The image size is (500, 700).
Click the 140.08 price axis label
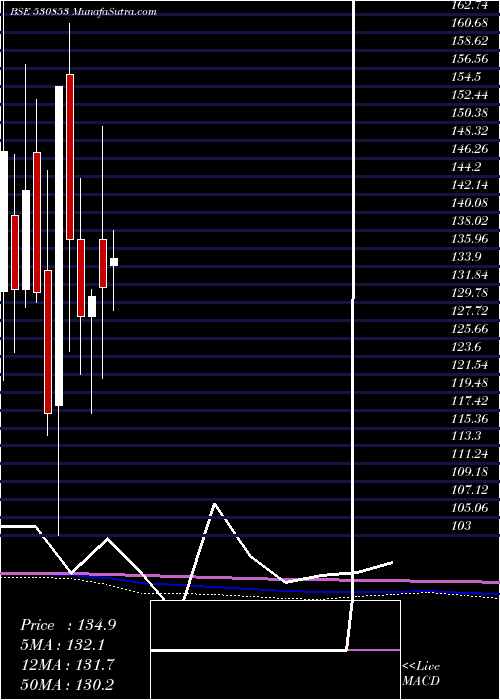[x=470, y=203]
